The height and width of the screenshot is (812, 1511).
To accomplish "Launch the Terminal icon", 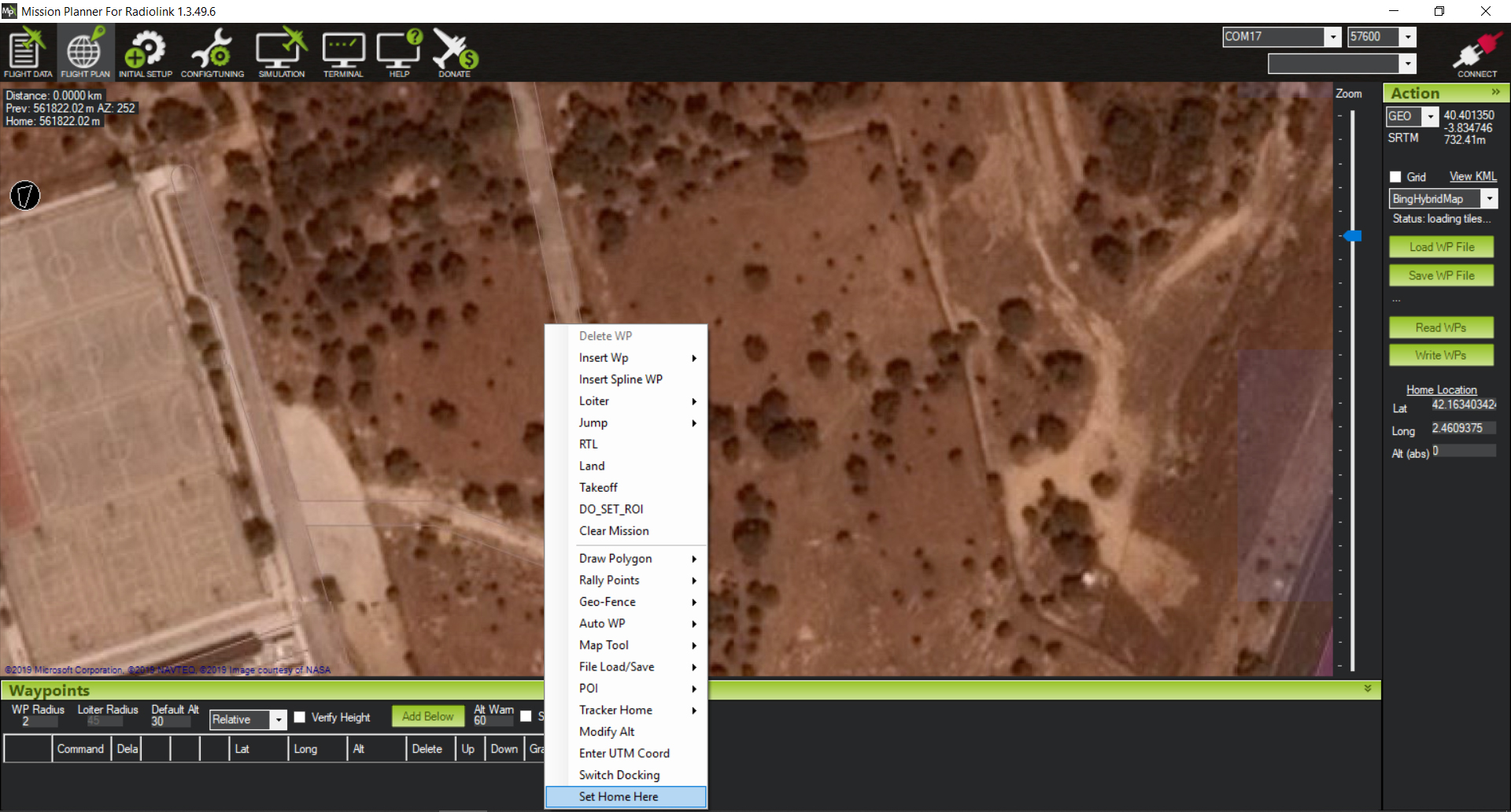I will click(x=343, y=52).
